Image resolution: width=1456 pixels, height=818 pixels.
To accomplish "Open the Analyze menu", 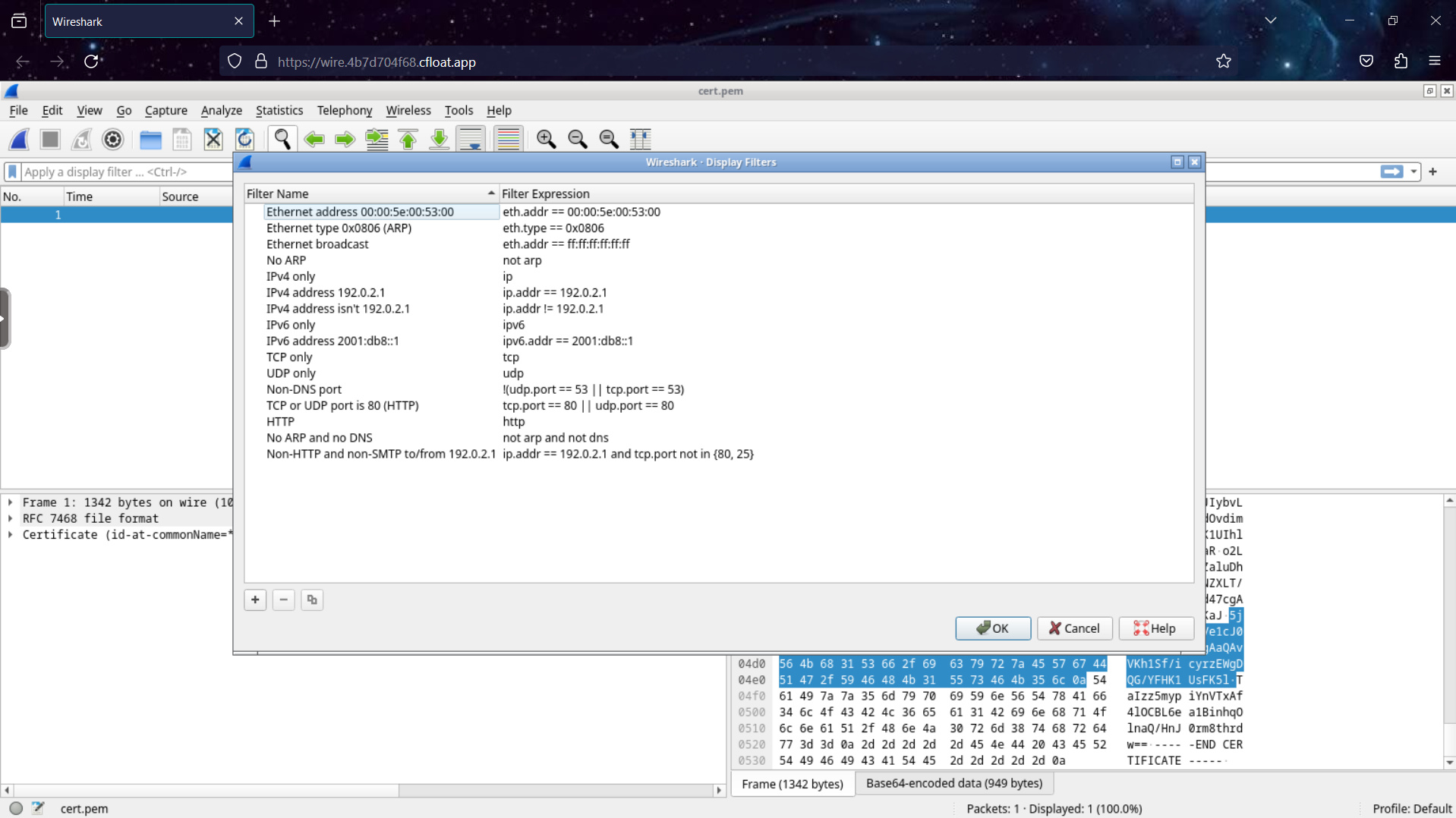I will click(x=222, y=111).
